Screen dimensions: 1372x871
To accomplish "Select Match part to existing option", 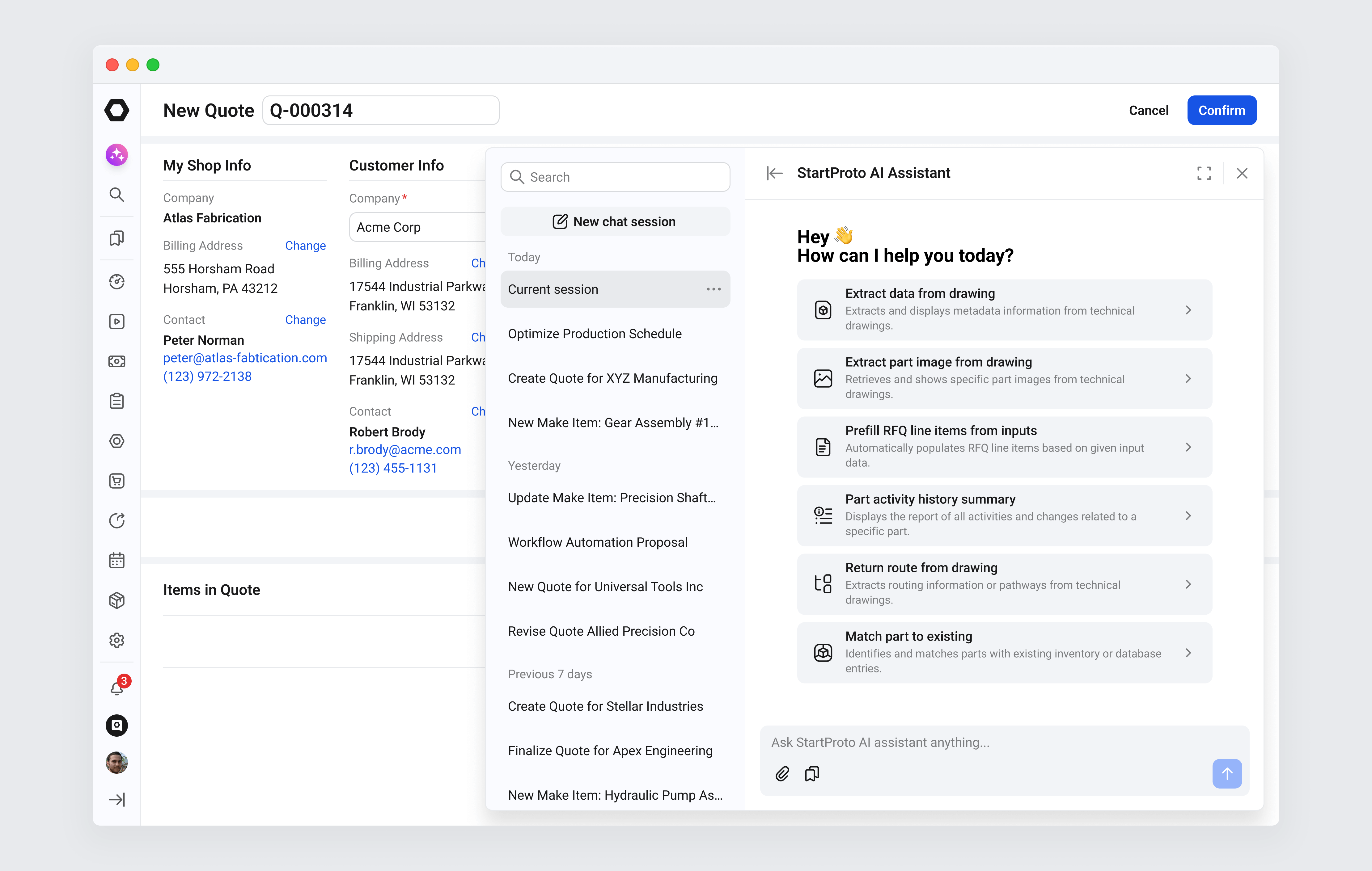I will pos(1004,653).
